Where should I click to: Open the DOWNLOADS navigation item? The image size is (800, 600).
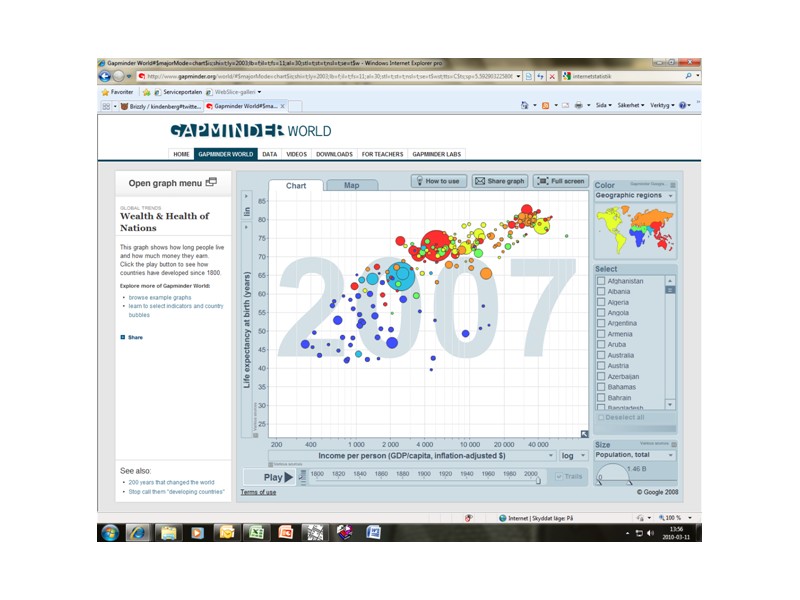[334, 154]
